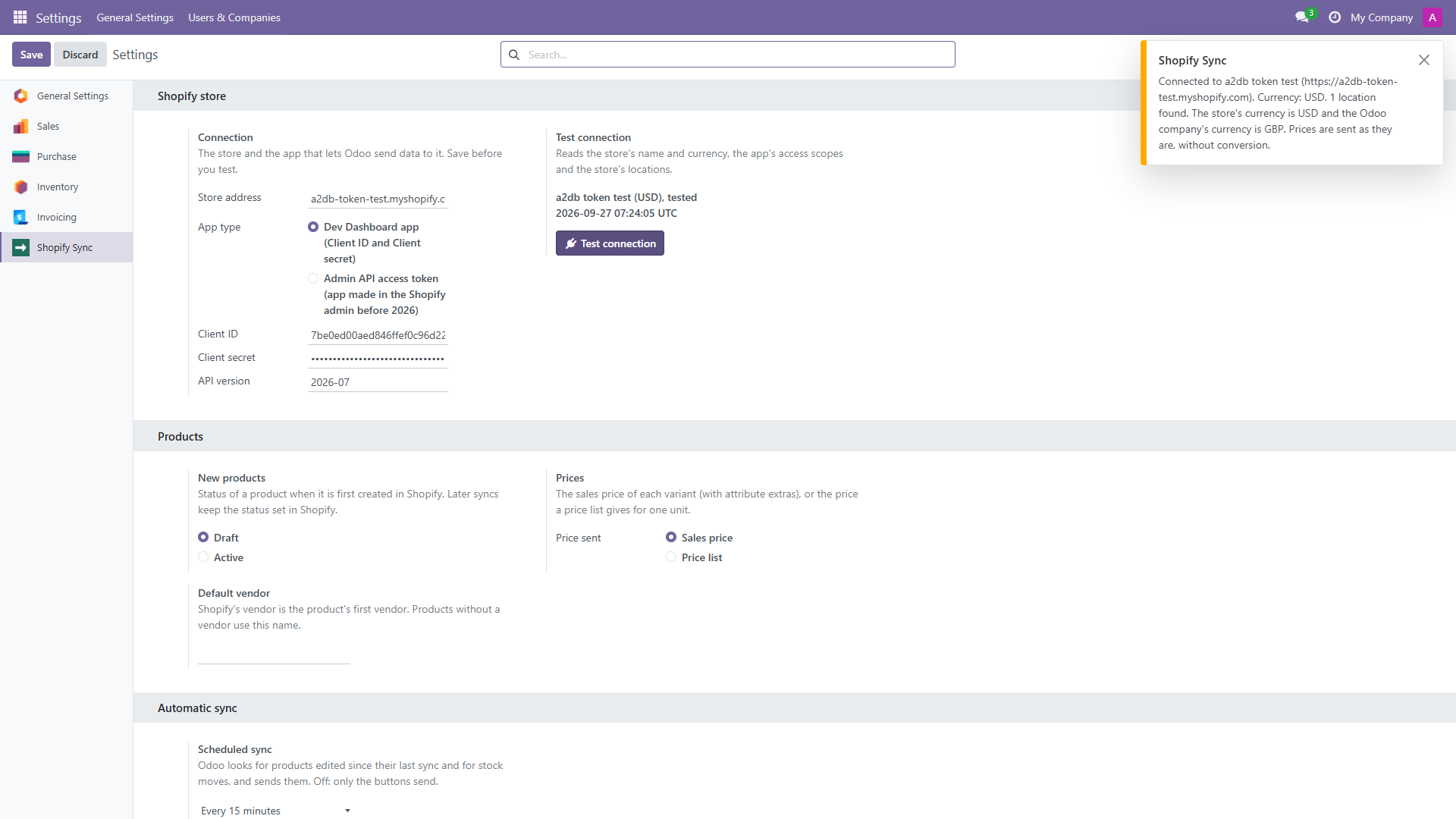Screen dimensions: 1456x819
Task: Open the conversations chat icon
Action: pyautogui.click(x=1302, y=17)
